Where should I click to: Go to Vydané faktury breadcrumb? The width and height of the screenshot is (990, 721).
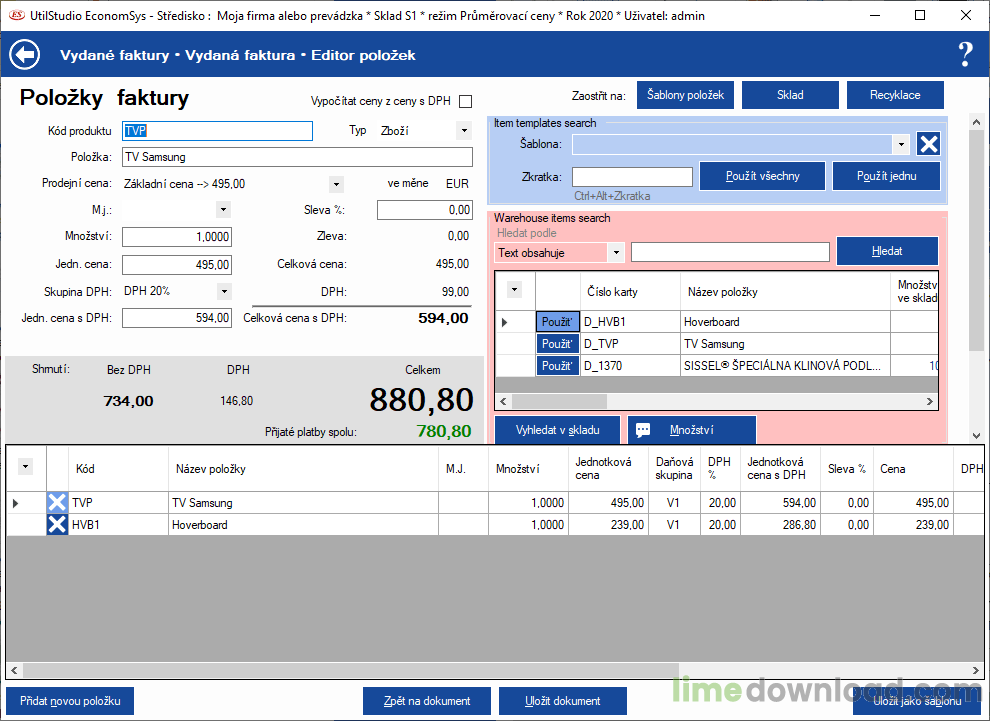(114, 56)
